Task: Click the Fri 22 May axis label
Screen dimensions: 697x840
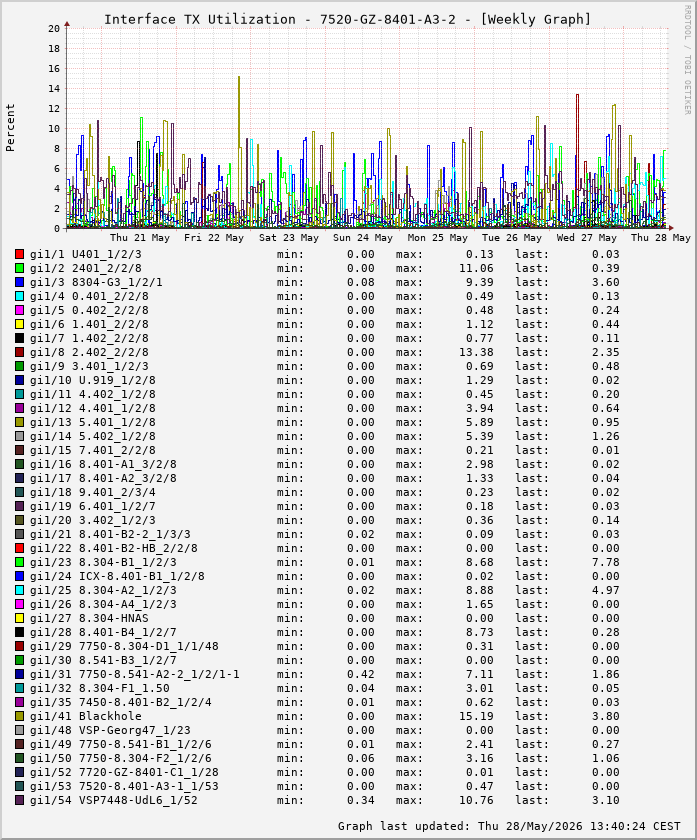Action: (x=214, y=237)
